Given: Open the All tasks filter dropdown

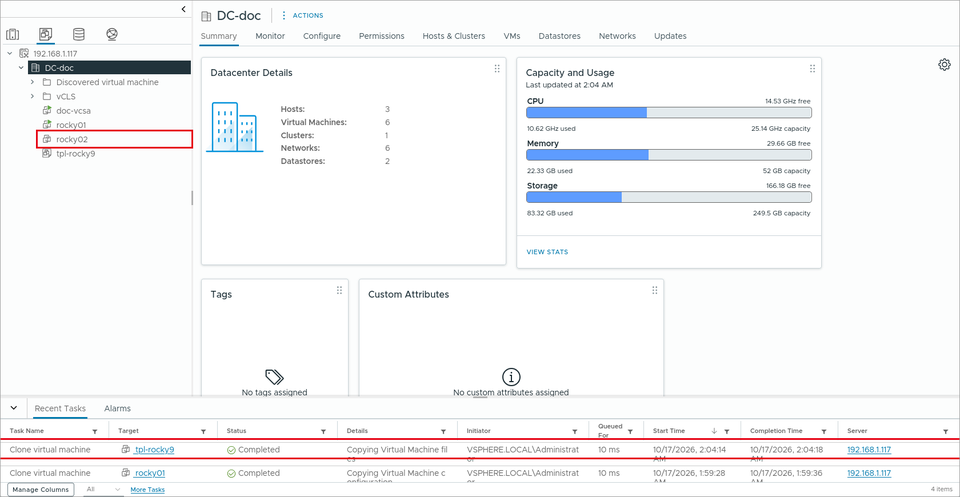Looking at the screenshot, I should [103, 490].
